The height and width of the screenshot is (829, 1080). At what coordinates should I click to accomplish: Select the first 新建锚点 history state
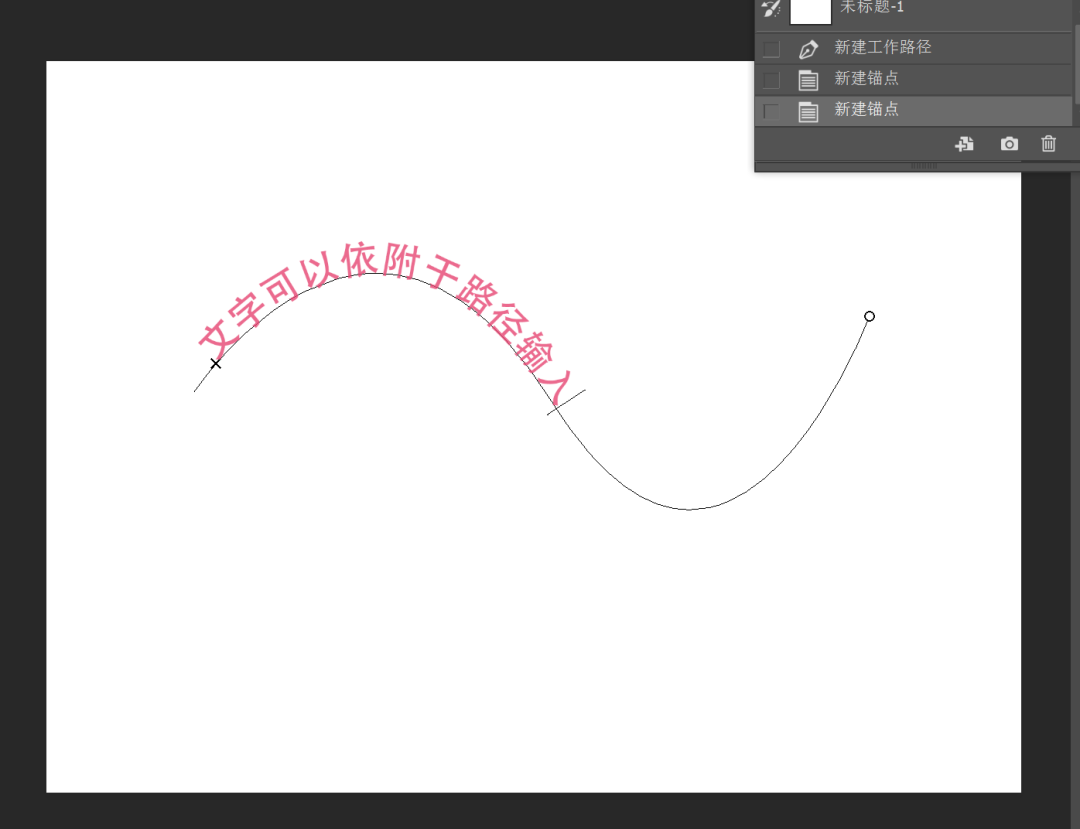(x=866, y=79)
